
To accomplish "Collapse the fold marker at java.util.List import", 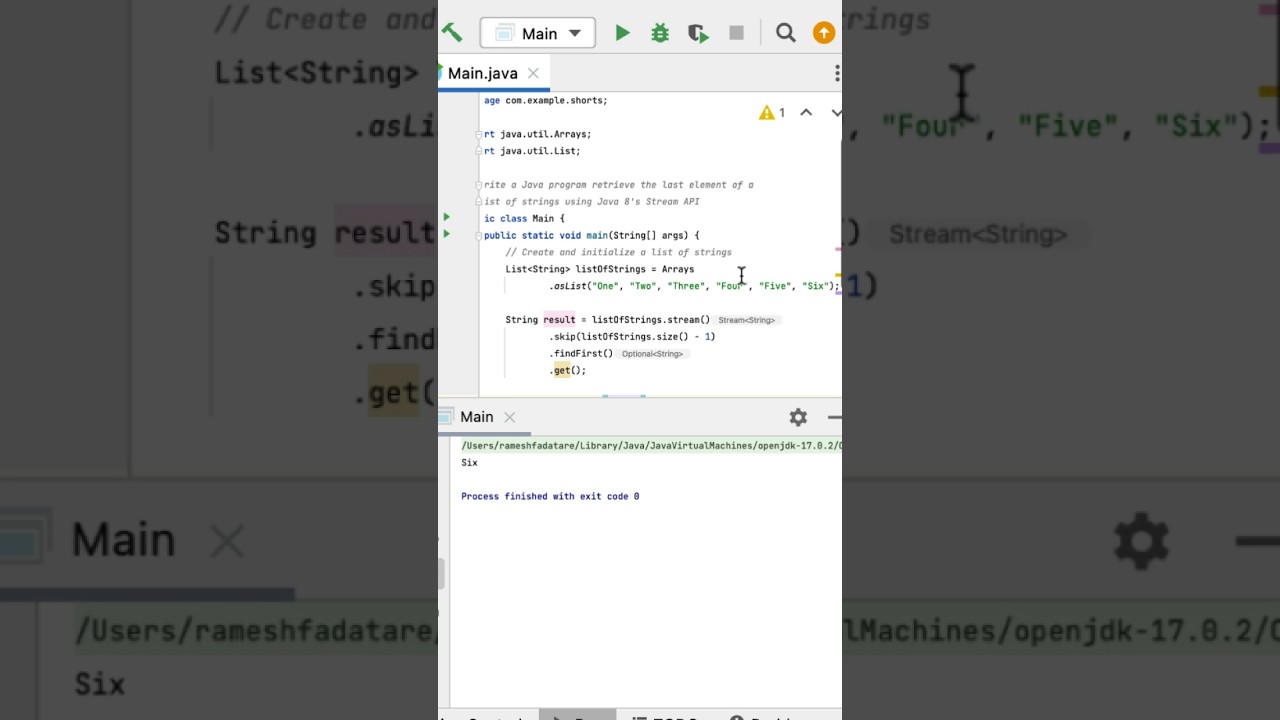I will pos(480,151).
